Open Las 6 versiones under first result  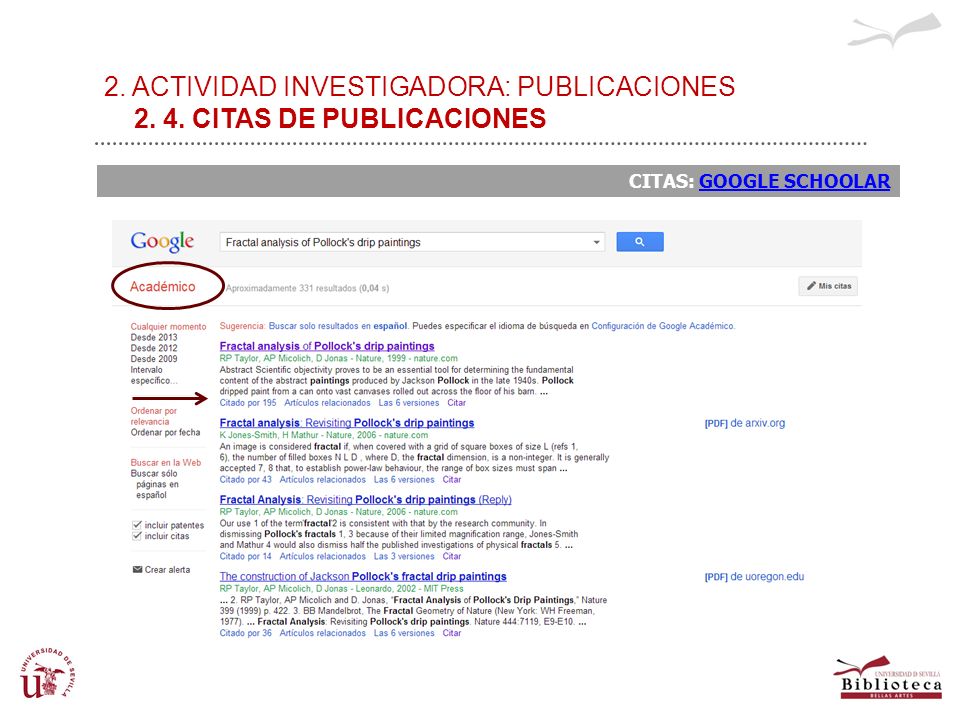[x=408, y=403]
